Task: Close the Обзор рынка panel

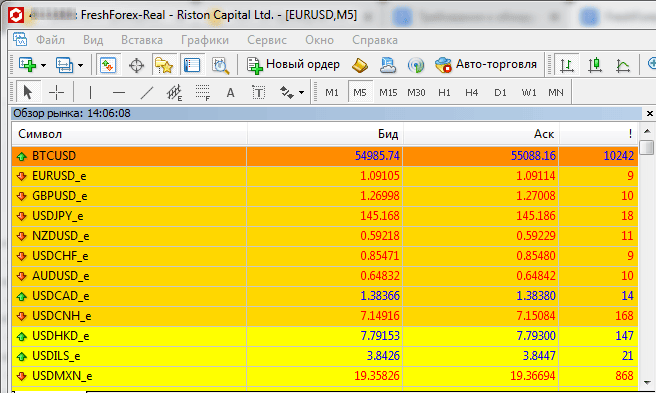Action: tap(650, 113)
